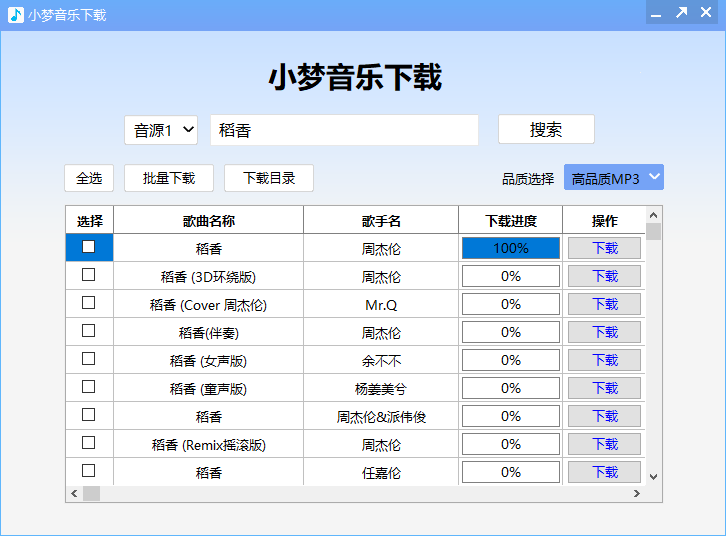Click the 歌手名 column header
Viewport: 726px width, 536px height.
(x=381, y=221)
